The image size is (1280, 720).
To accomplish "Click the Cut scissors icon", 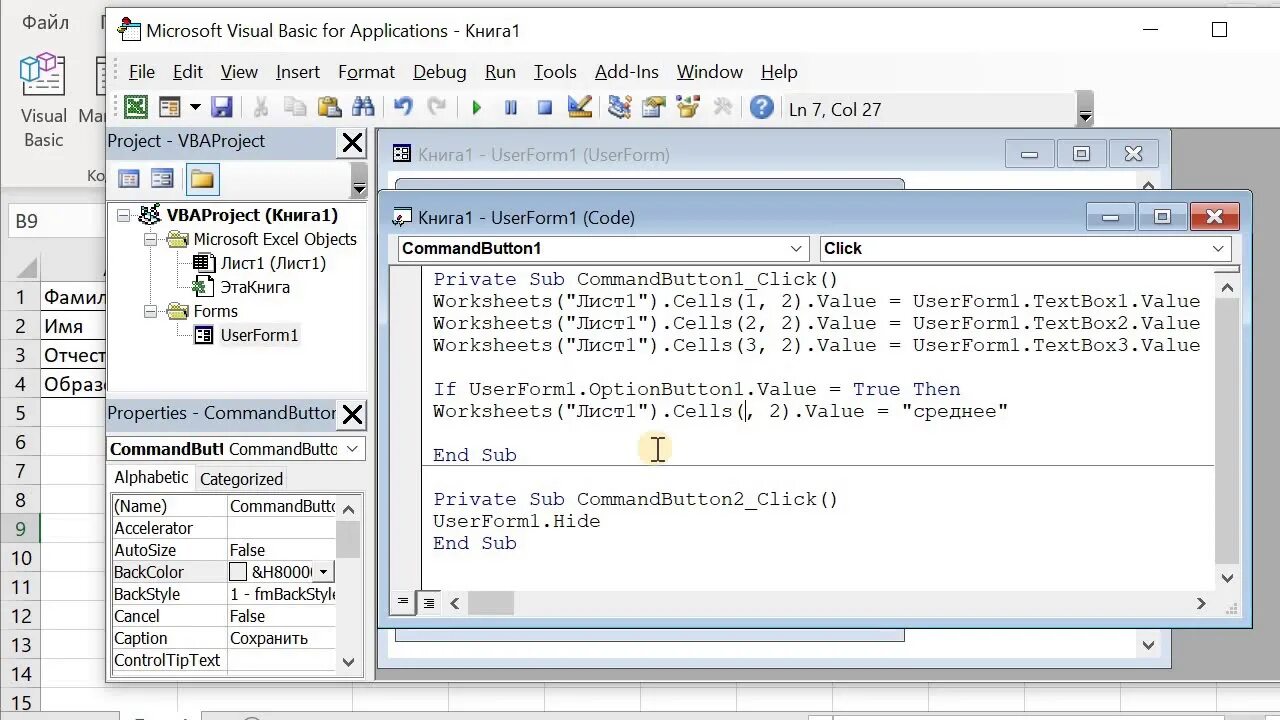I will pyautogui.click(x=261, y=107).
